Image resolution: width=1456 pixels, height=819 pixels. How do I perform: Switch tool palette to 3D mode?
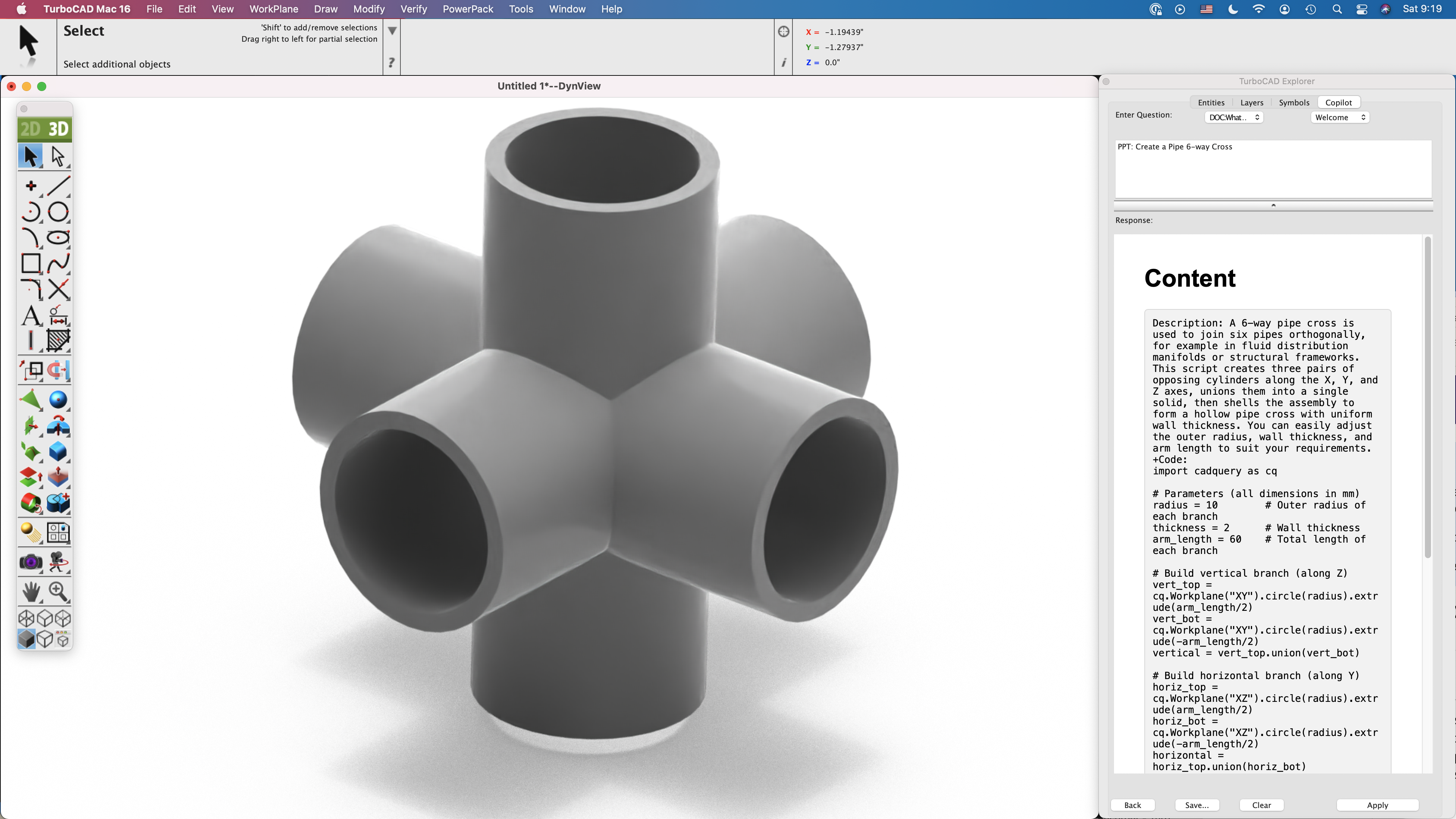click(x=58, y=129)
